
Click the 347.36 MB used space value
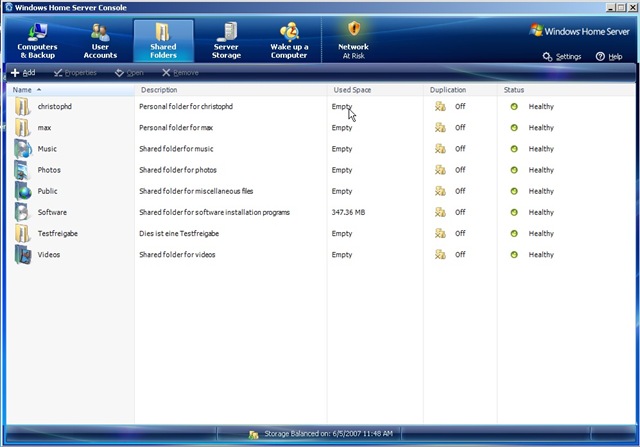348,213
